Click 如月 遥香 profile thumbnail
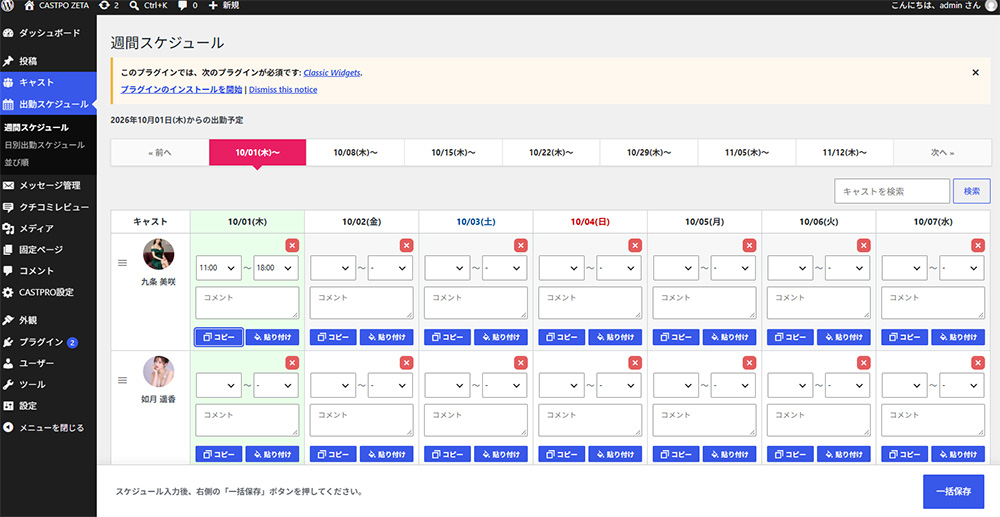 (158, 372)
